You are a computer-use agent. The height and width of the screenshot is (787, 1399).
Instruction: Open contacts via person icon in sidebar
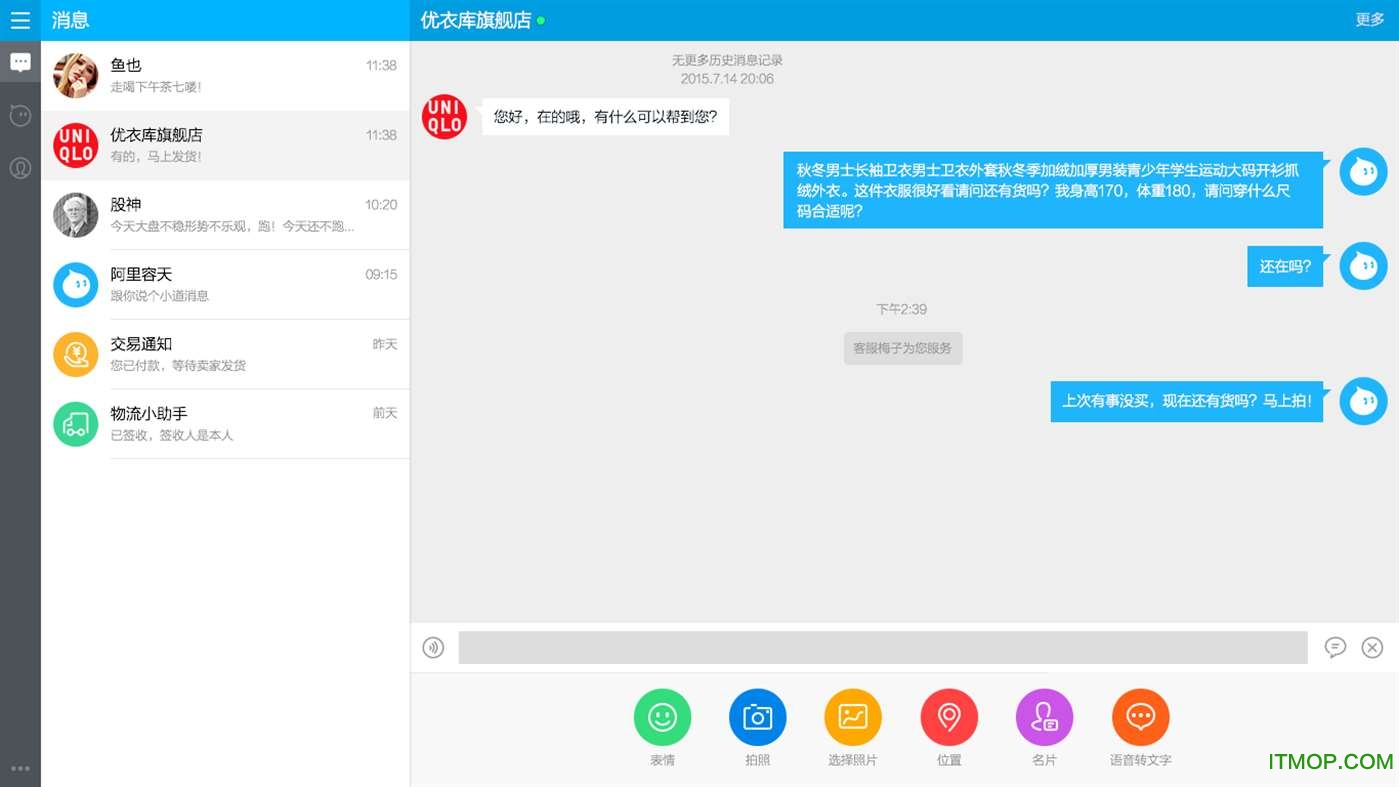coord(20,168)
